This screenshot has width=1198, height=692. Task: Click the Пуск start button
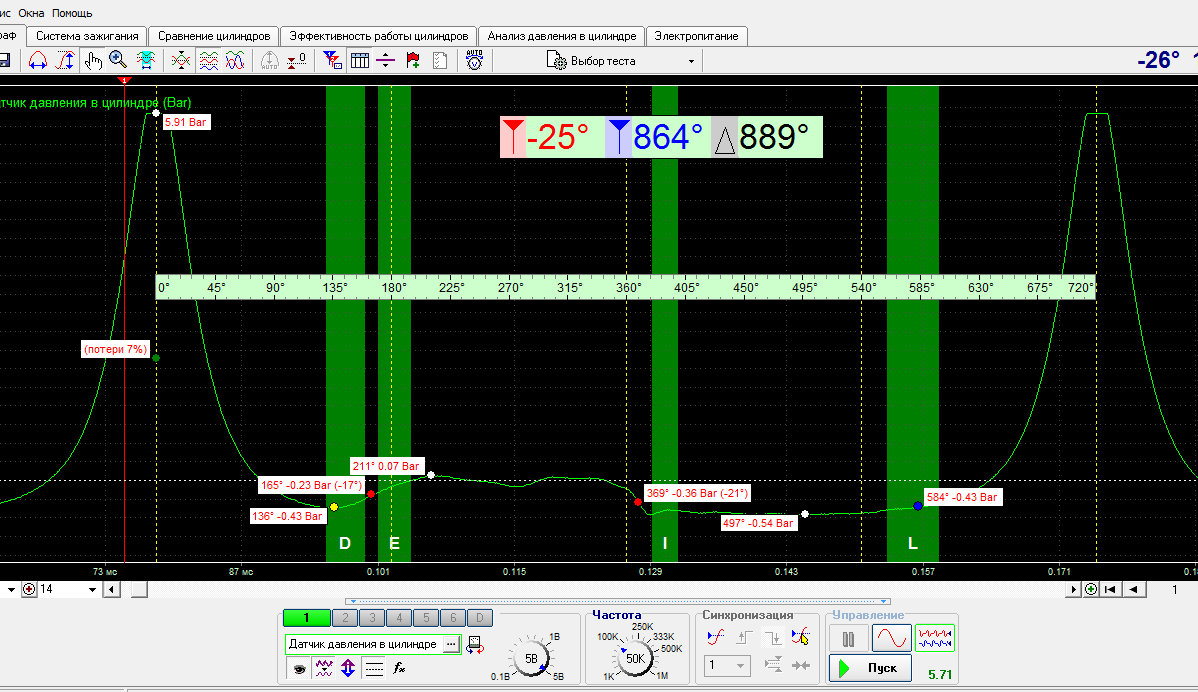[x=870, y=668]
